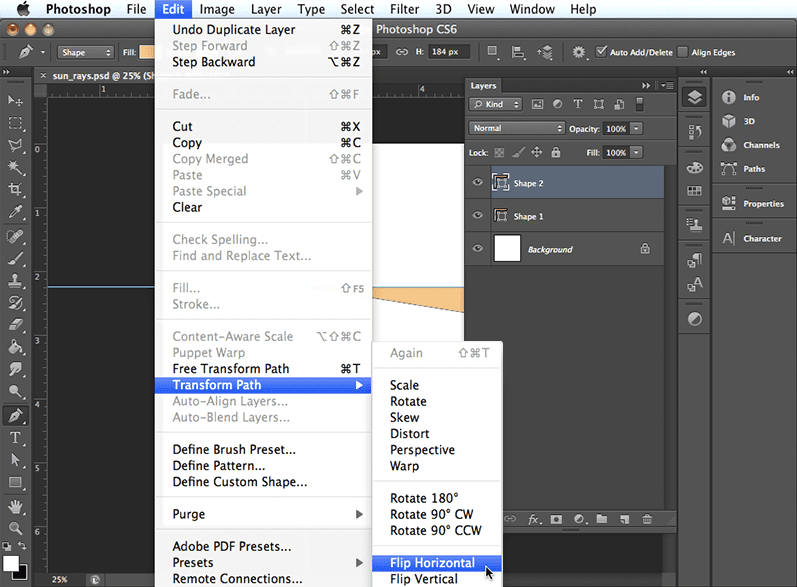
Task: Open the Opacity slider dropdown arrow
Action: click(636, 129)
